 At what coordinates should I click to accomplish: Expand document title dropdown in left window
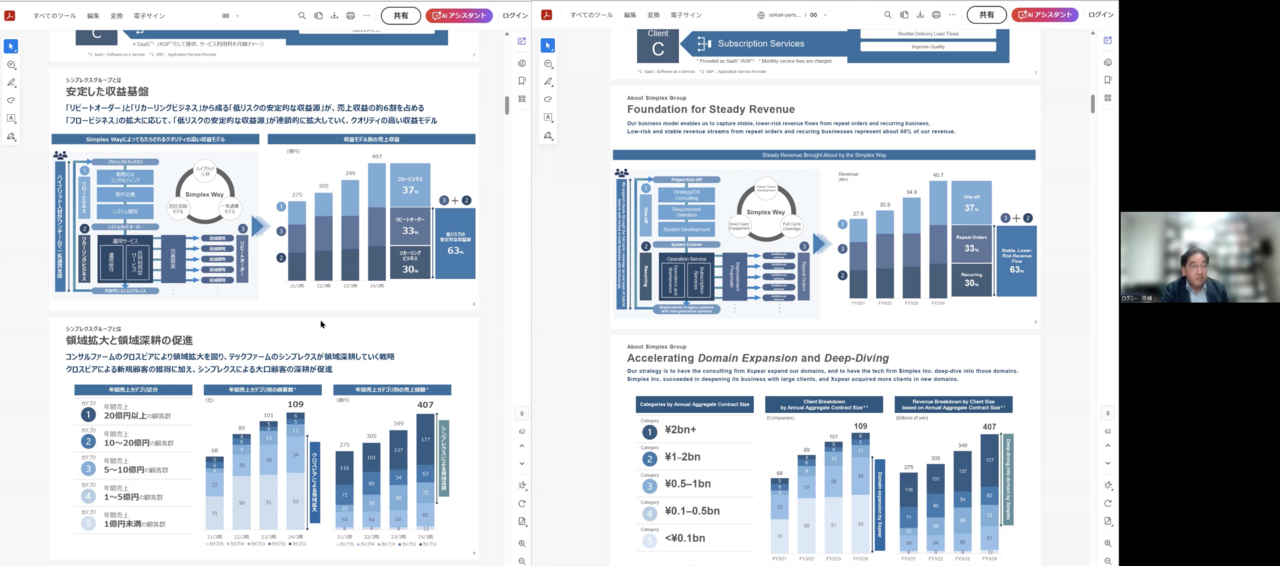point(238,16)
